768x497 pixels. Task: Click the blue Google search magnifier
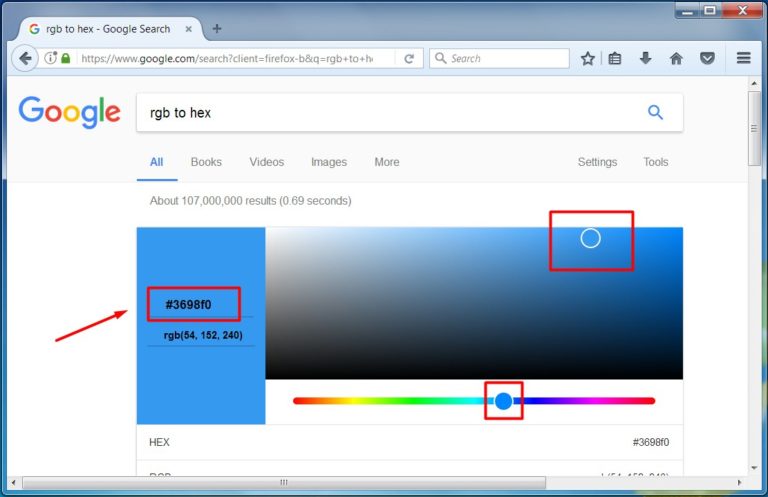click(x=655, y=112)
